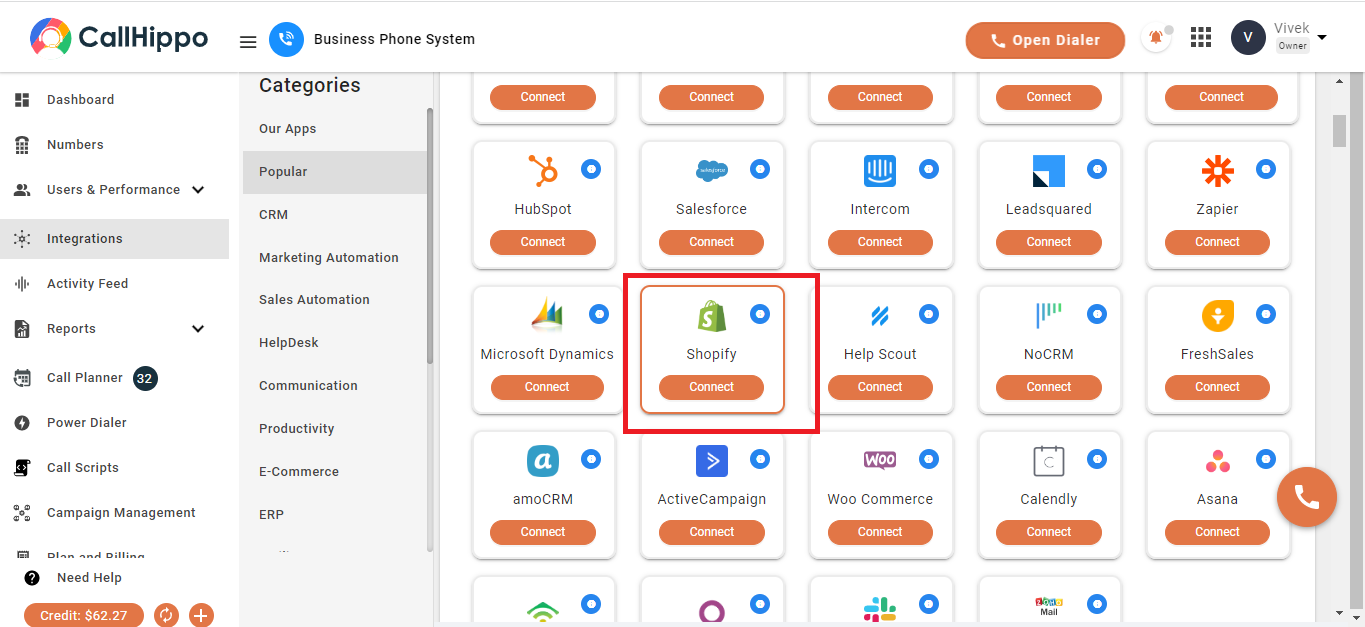Select the Marketing Automation category
Image resolution: width=1365 pixels, height=627 pixels.
tap(334, 258)
